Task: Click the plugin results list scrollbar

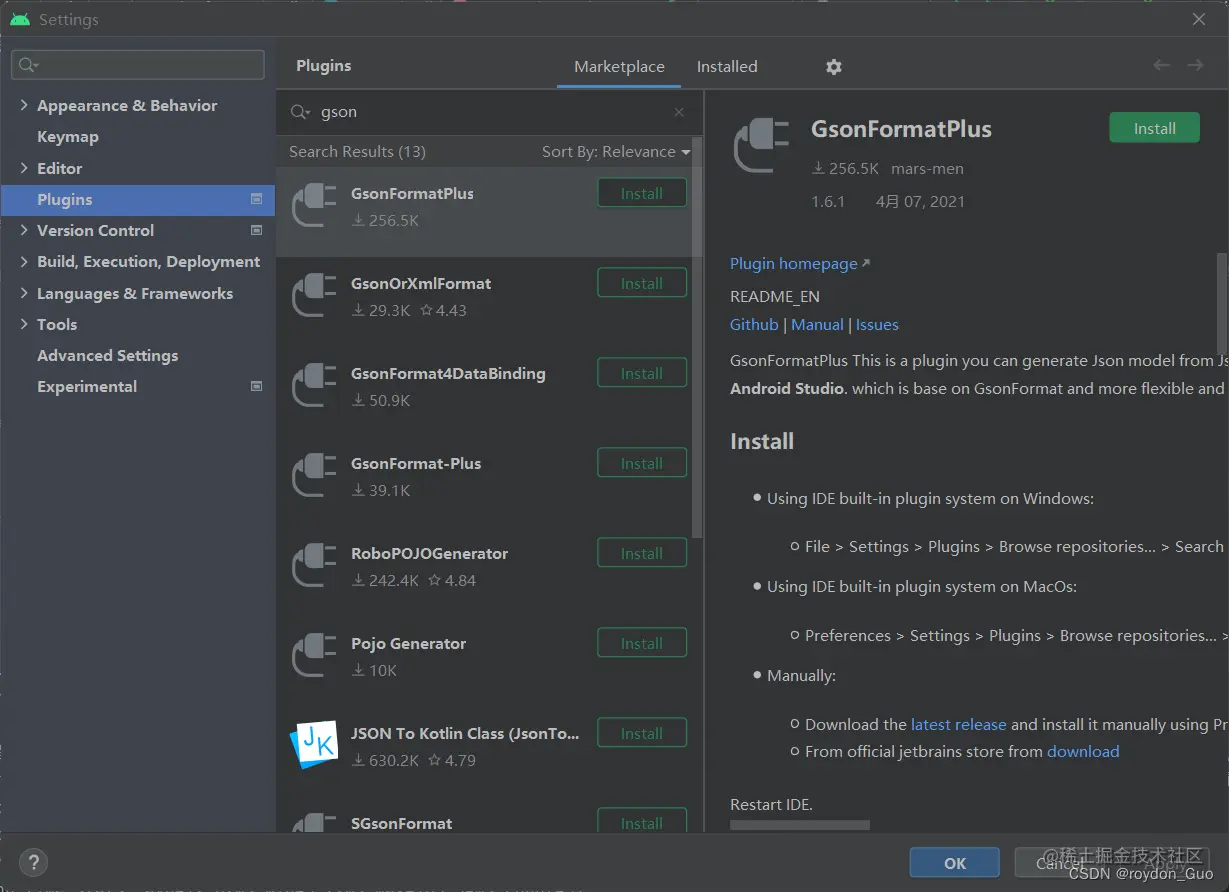Action: [x=698, y=337]
